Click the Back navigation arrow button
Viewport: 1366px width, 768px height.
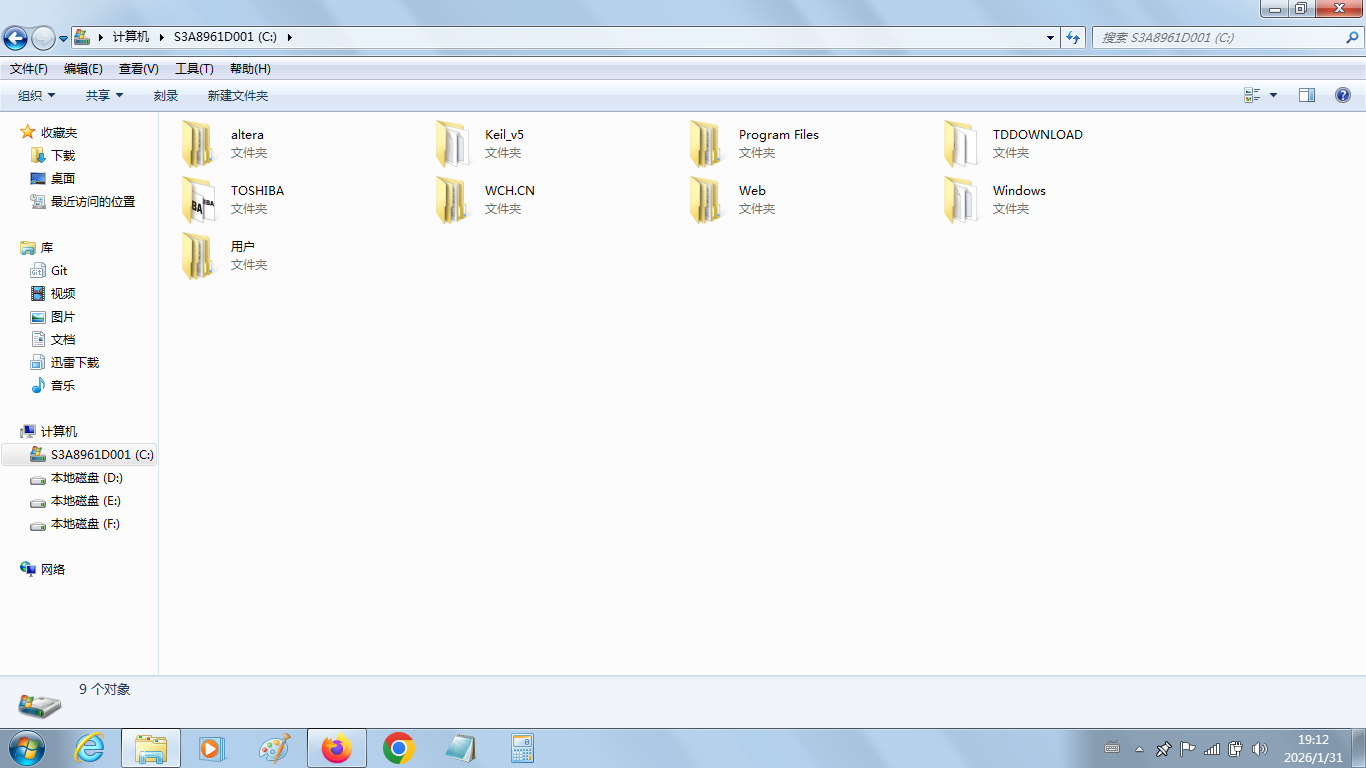pyautogui.click(x=15, y=38)
